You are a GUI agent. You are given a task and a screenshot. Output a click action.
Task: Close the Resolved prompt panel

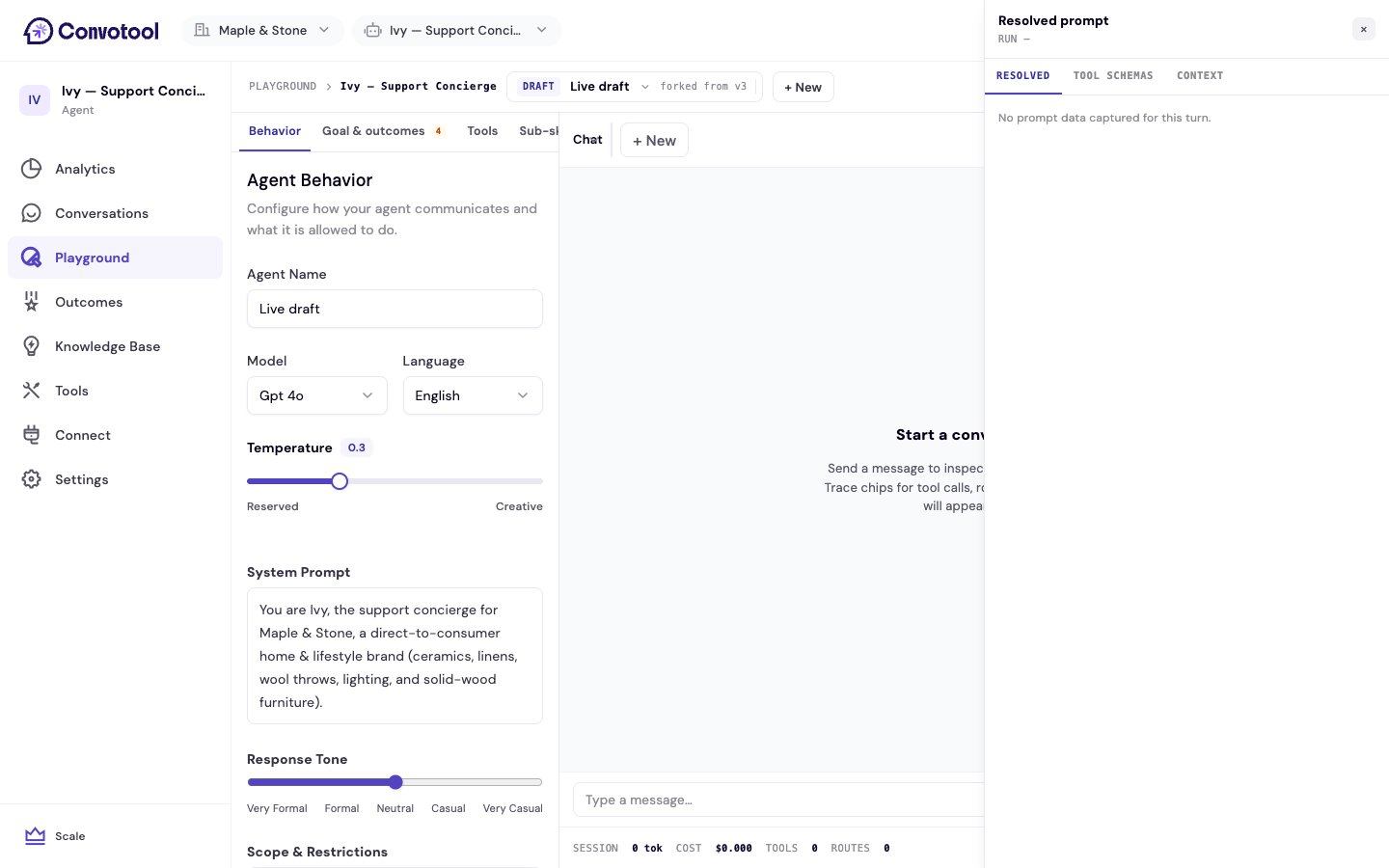1363,29
